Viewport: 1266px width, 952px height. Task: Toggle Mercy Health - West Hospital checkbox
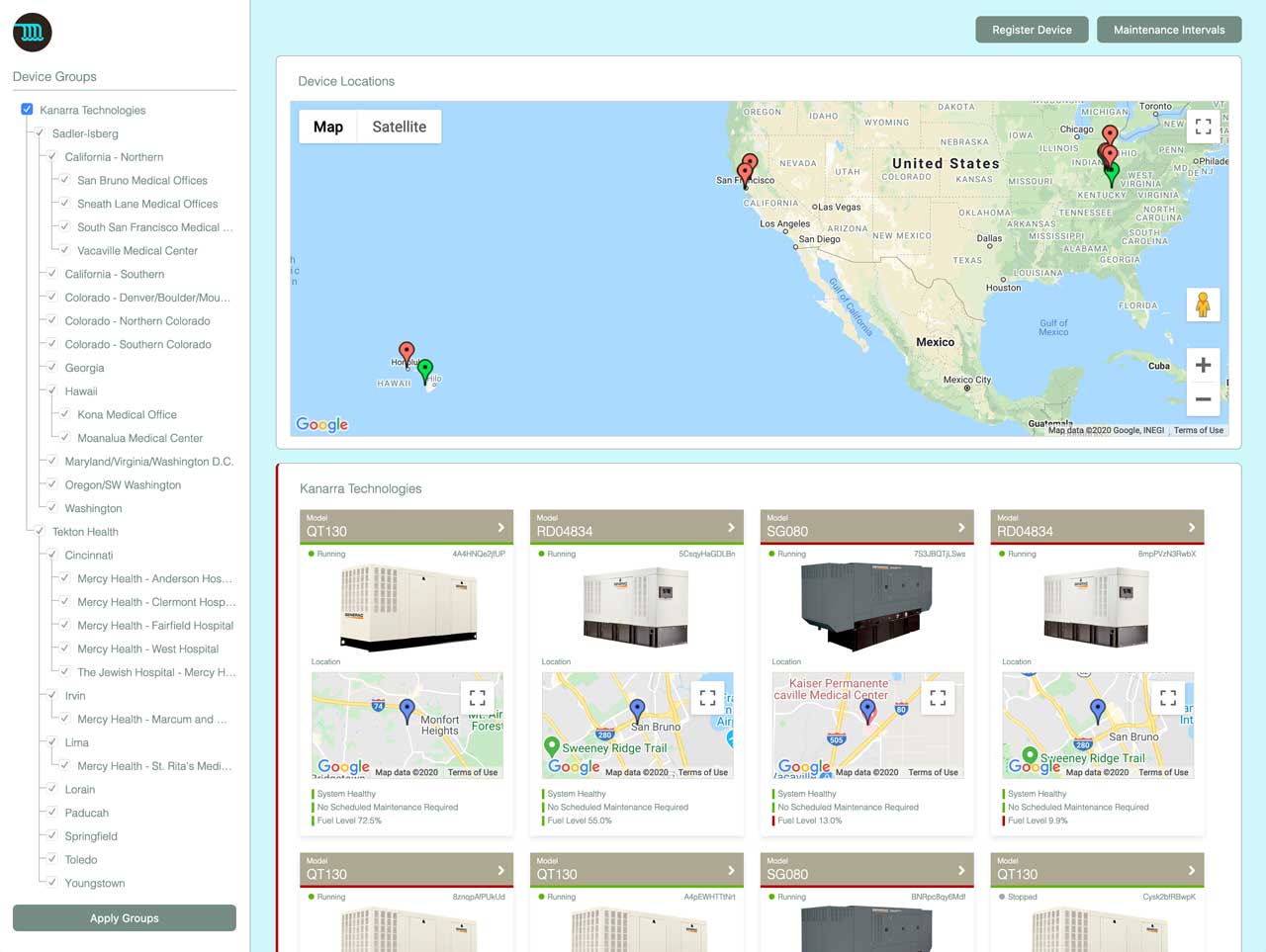pos(65,649)
